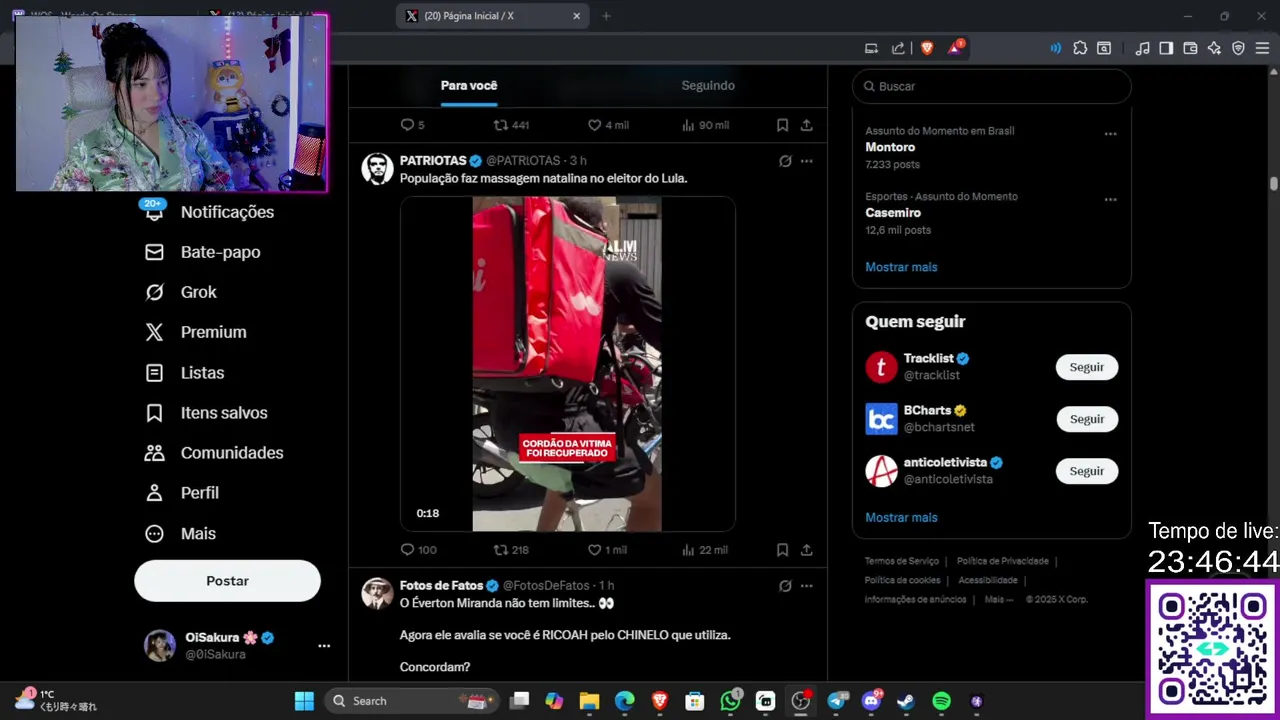Open Bate-papo messages in the sidebar
The height and width of the screenshot is (720, 1280).
click(203, 252)
